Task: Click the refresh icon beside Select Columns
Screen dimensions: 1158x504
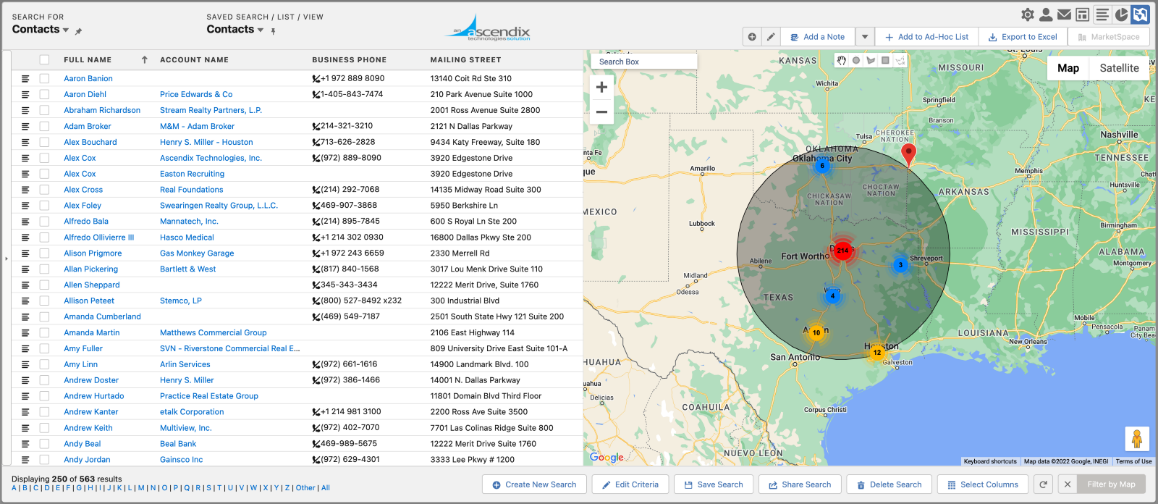Action: (1043, 484)
